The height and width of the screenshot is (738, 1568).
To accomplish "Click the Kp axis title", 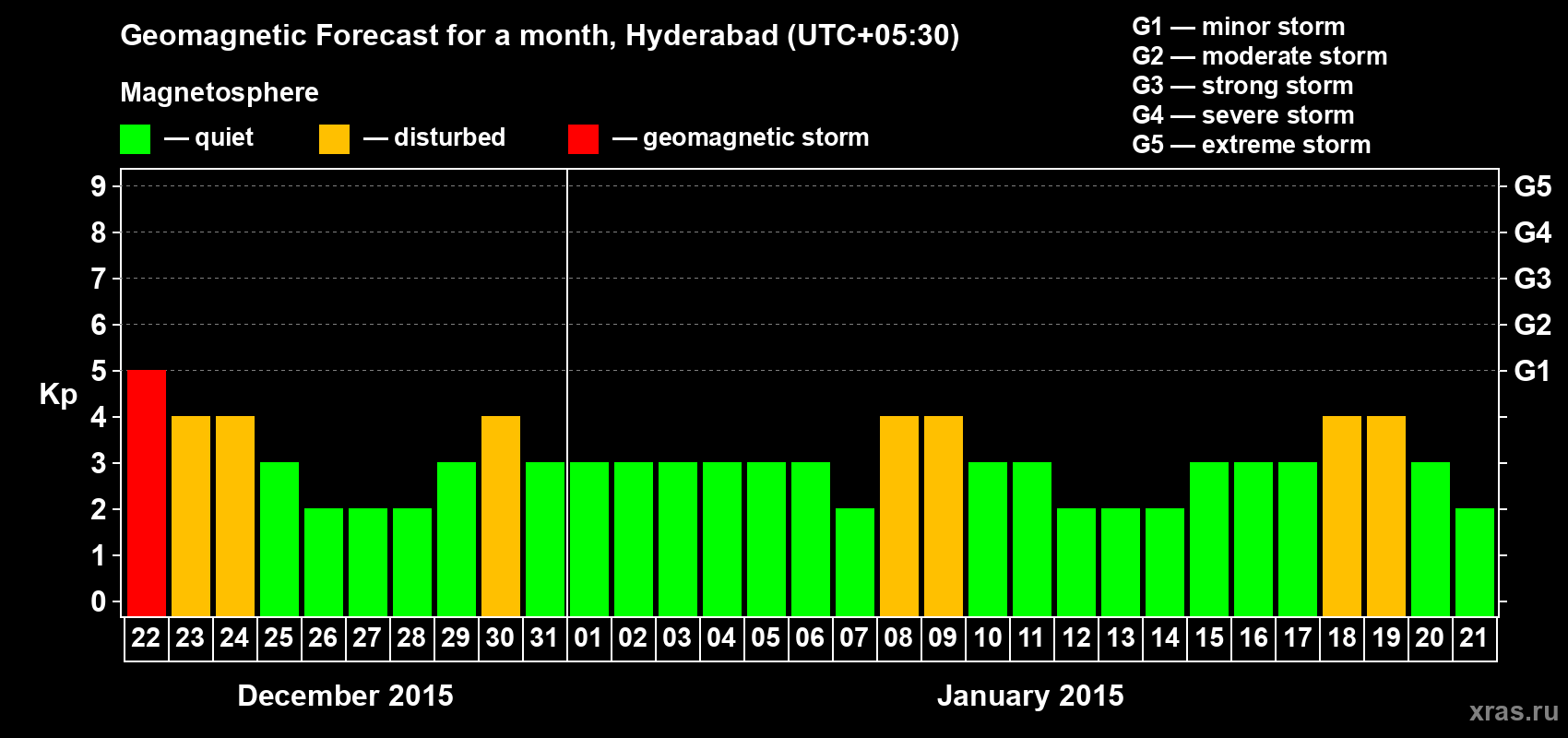I will pyautogui.click(x=58, y=395).
